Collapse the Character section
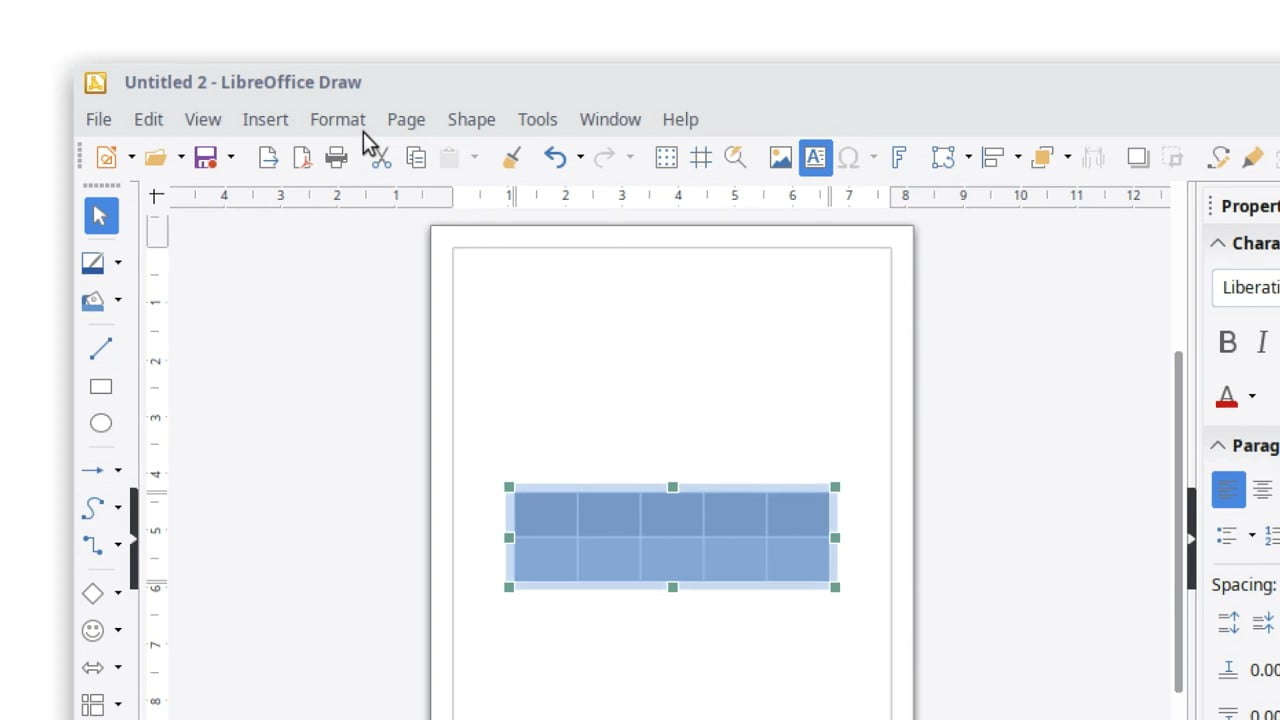The height and width of the screenshot is (720, 1280). click(1218, 243)
